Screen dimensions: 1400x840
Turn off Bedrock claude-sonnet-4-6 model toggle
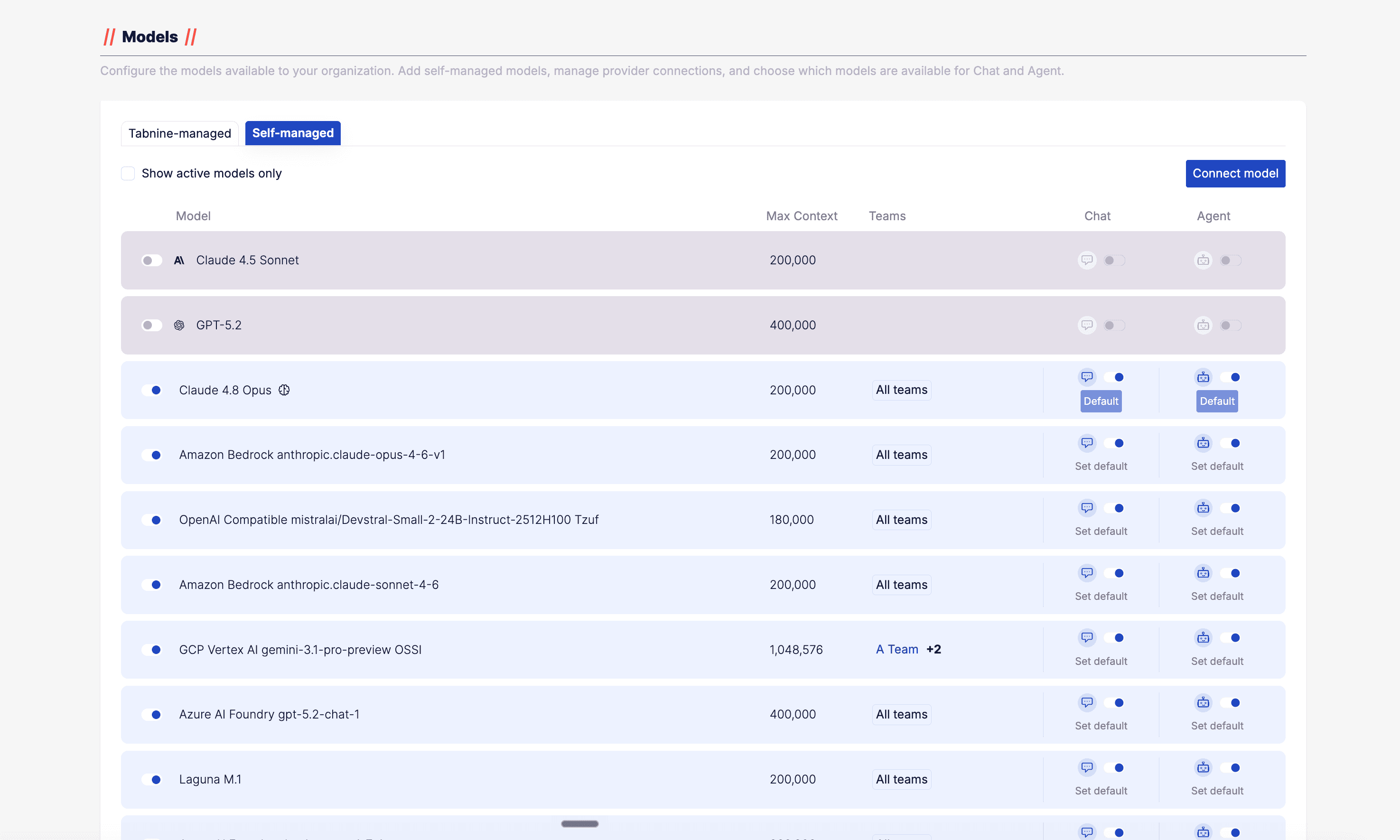(x=152, y=585)
